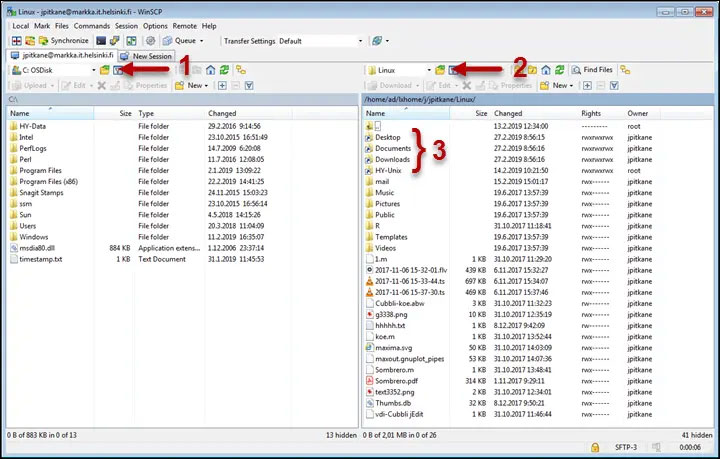Open session in PuTTY icon
The image size is (720, 459).
click(x=114, y=41)
